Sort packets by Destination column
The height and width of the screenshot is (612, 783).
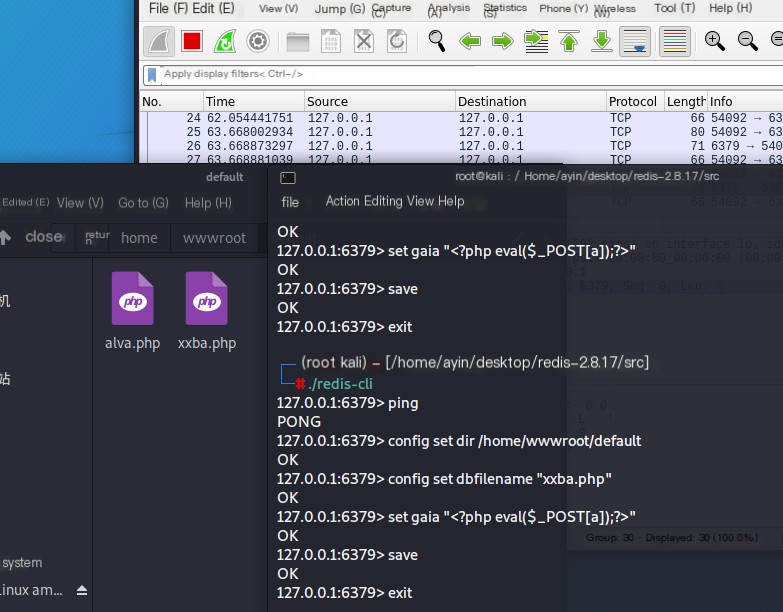point(531,101)
